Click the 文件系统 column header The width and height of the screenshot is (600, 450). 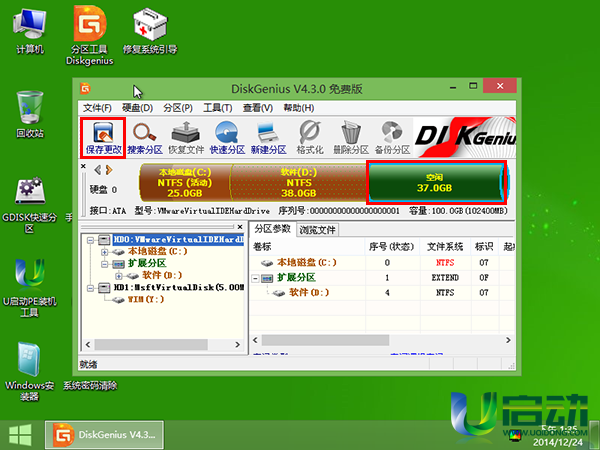pyautogui.click(x=445, y=247)
